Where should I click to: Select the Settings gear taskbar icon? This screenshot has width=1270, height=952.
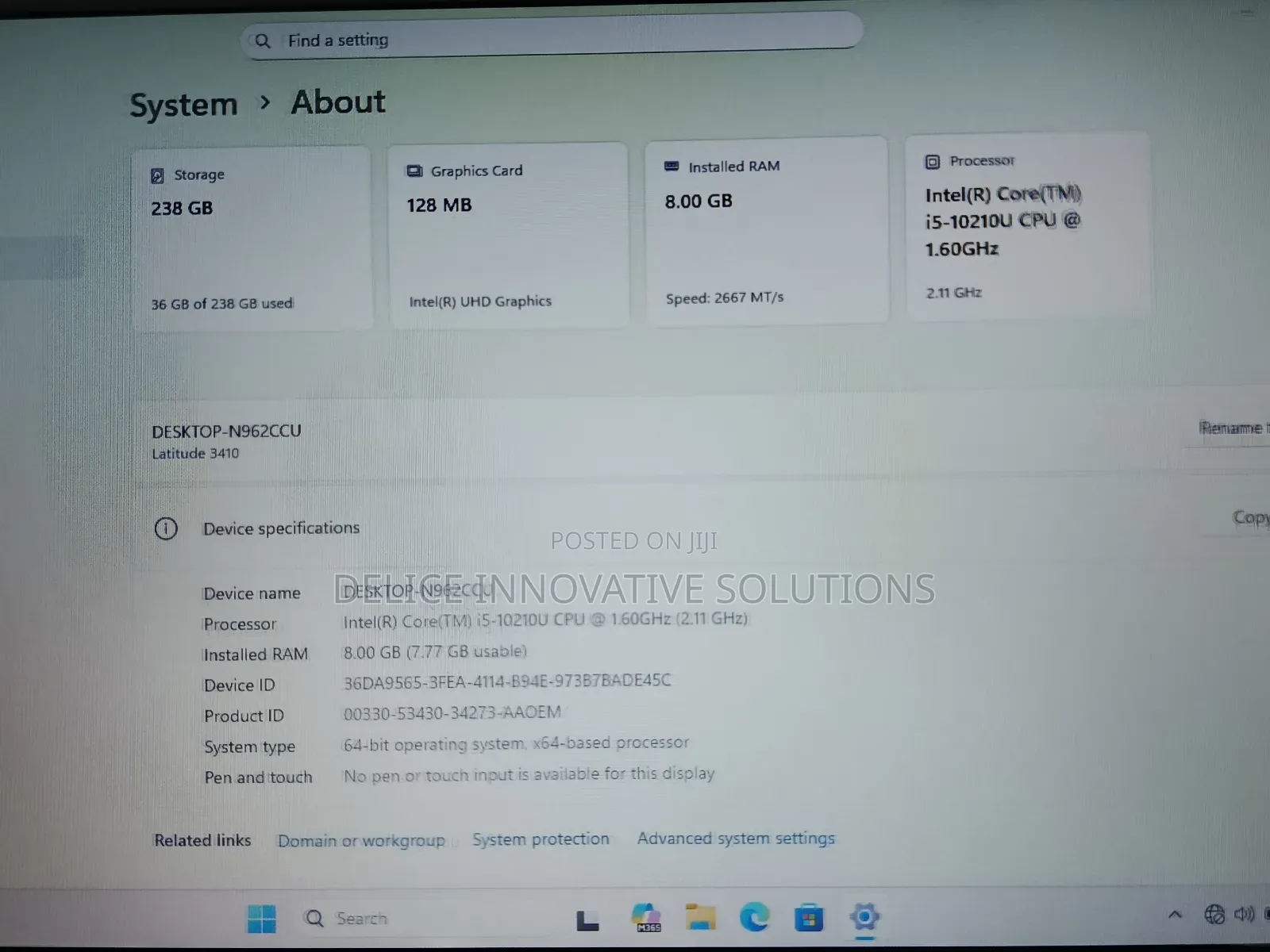click(864, 917)
